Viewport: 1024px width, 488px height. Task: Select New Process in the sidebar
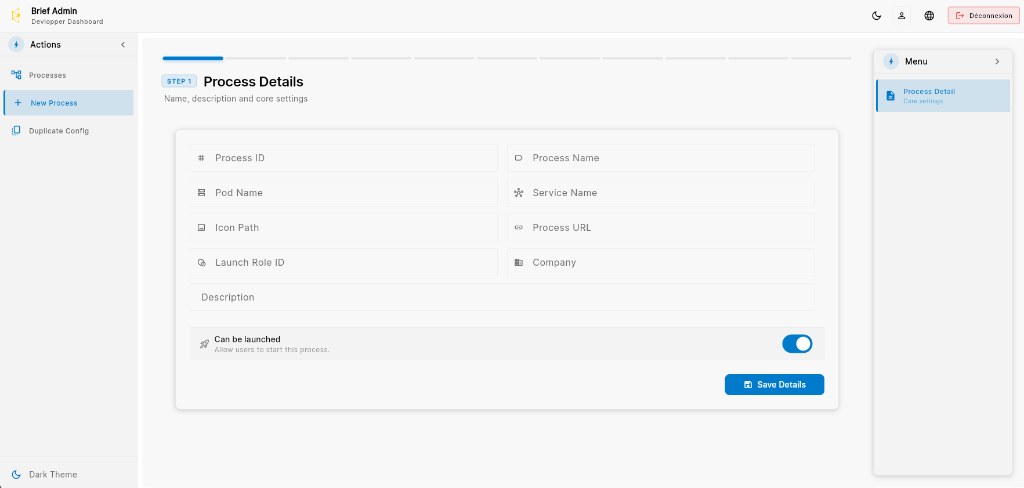coord(69,103)
